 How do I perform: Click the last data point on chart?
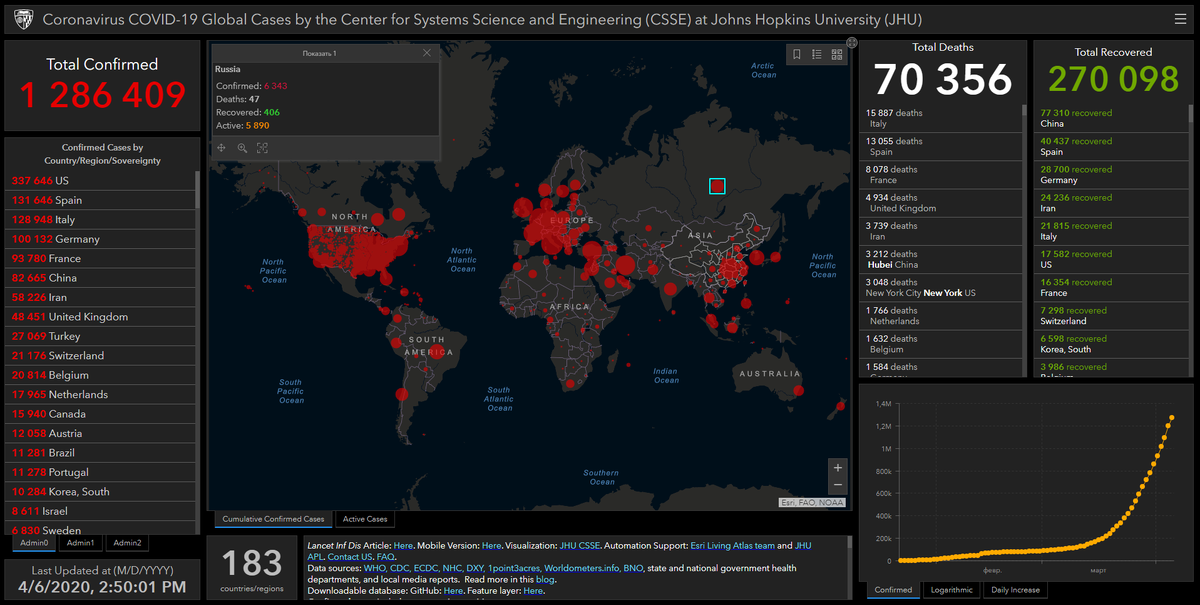[1172, 418]
